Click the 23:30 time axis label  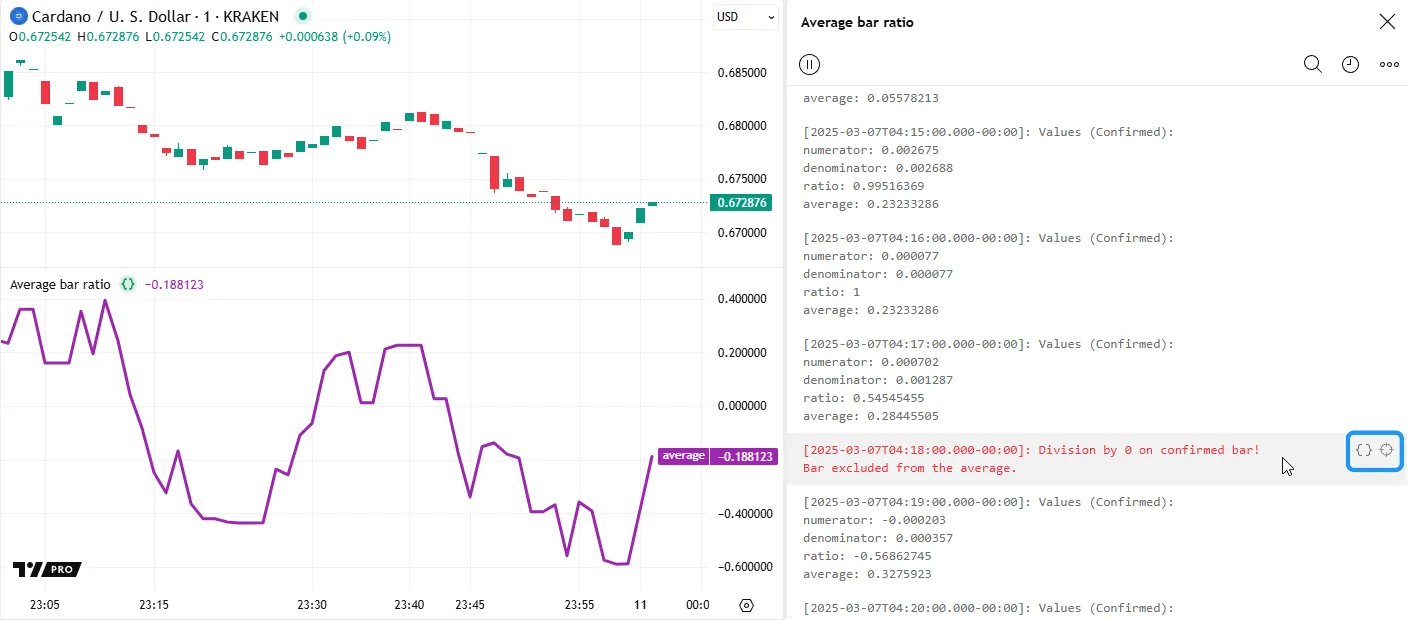click(312, 605)
